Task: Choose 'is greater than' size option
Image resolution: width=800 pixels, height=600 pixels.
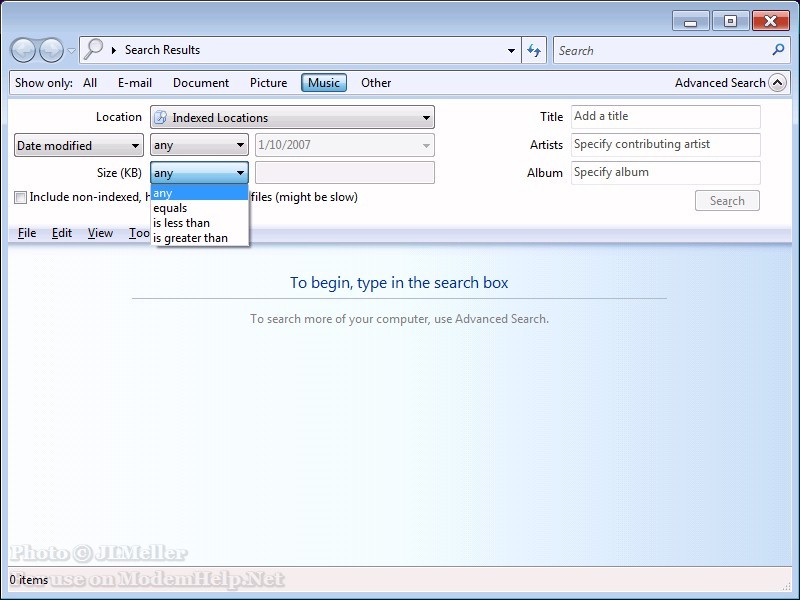Action: pyautogui.click(x=199, y=238)
